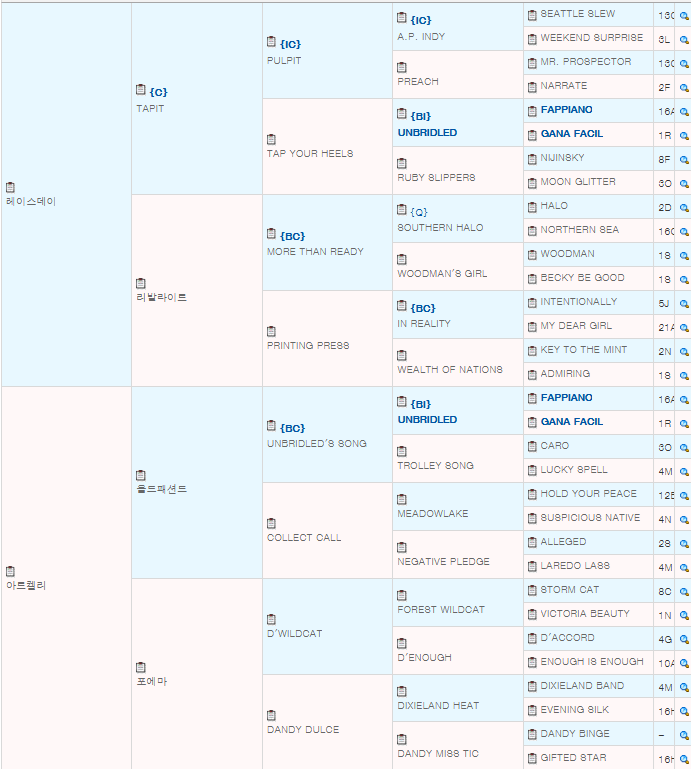Image resolution: width=691 pixels, height=769 pixels.
Task: Open the clipboard icon beside PULPIT
Action: click(271, 41)
